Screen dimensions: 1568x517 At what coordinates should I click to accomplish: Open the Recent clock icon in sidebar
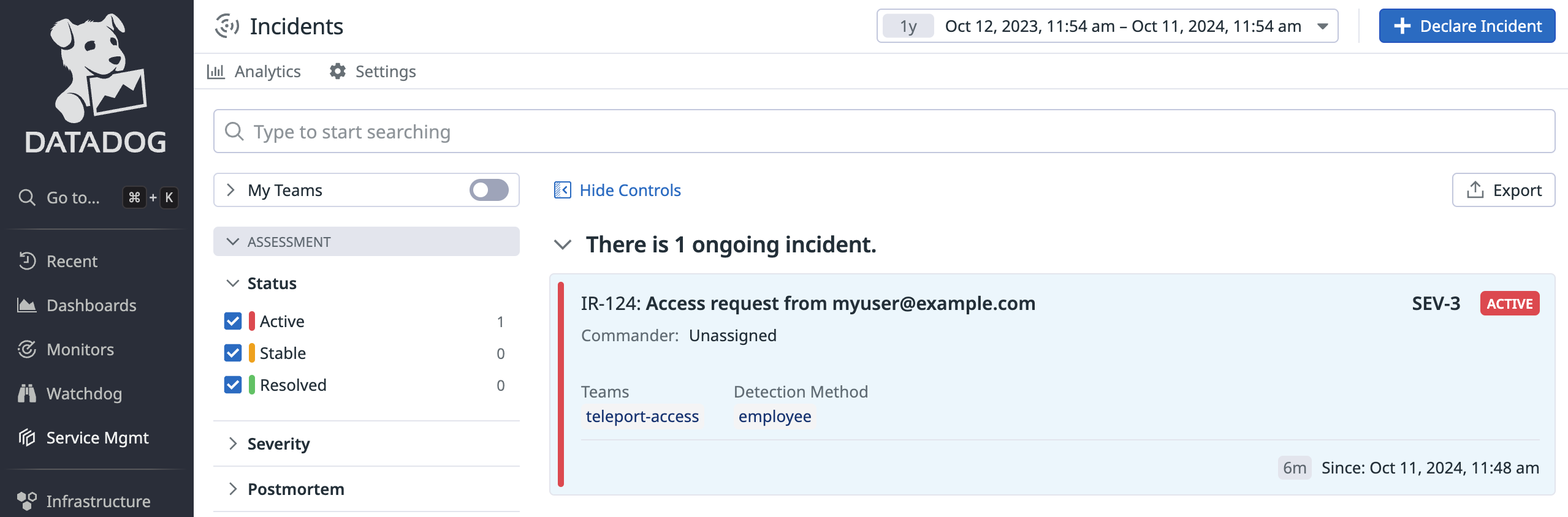(27, 261)
